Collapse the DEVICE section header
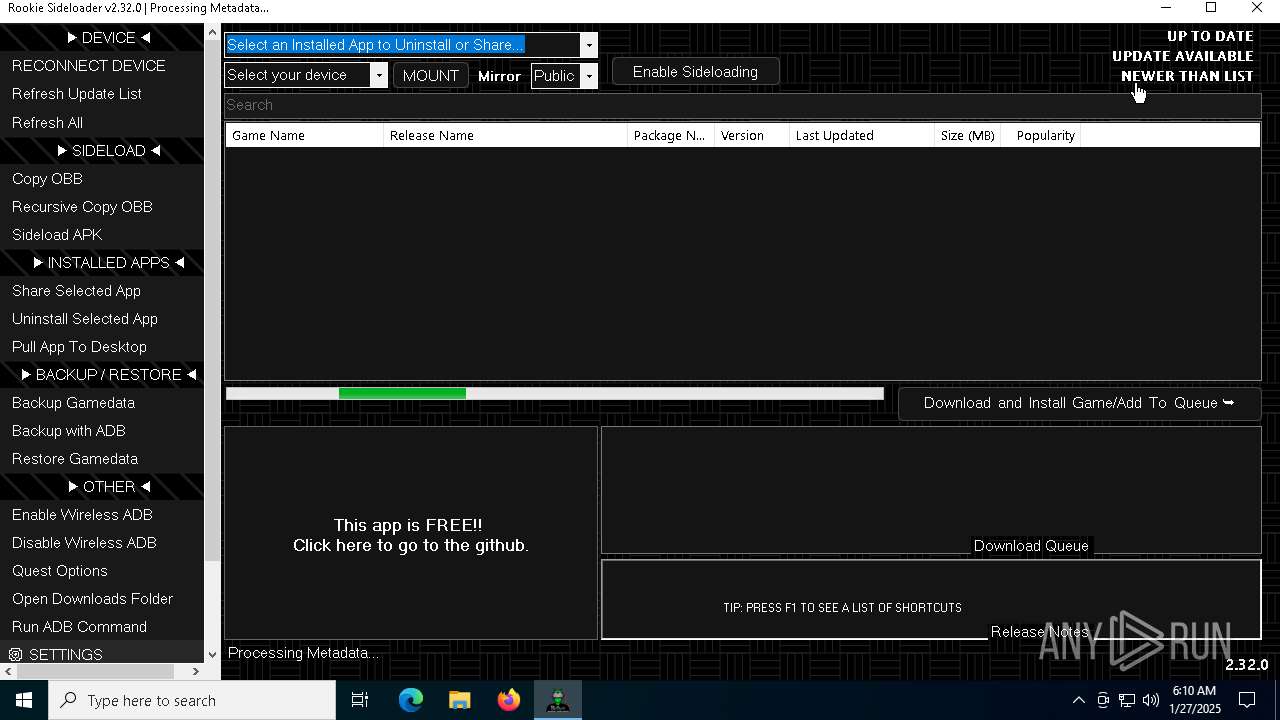This screenshot has height=720, width=1280. (x=108, y=37)
